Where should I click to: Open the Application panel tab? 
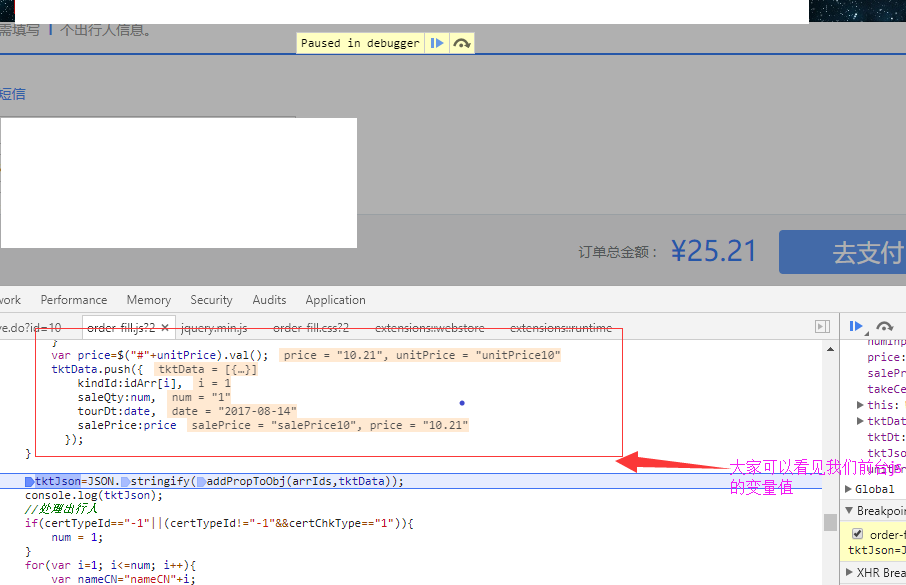click(x=335, y=299)
